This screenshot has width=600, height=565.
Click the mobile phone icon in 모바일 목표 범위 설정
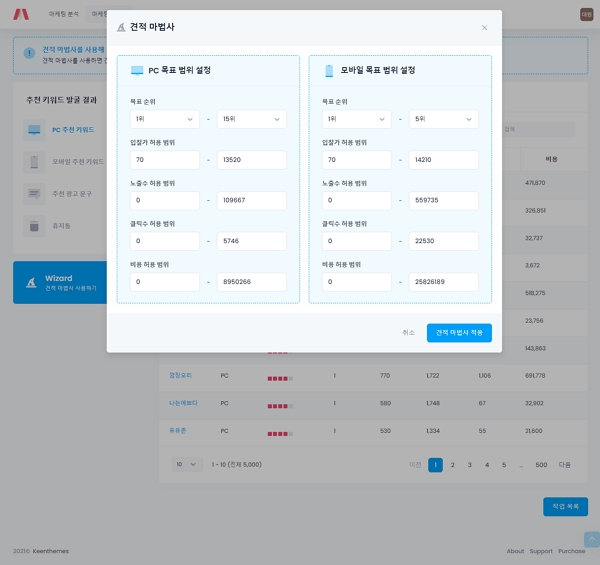click(328, 71)
